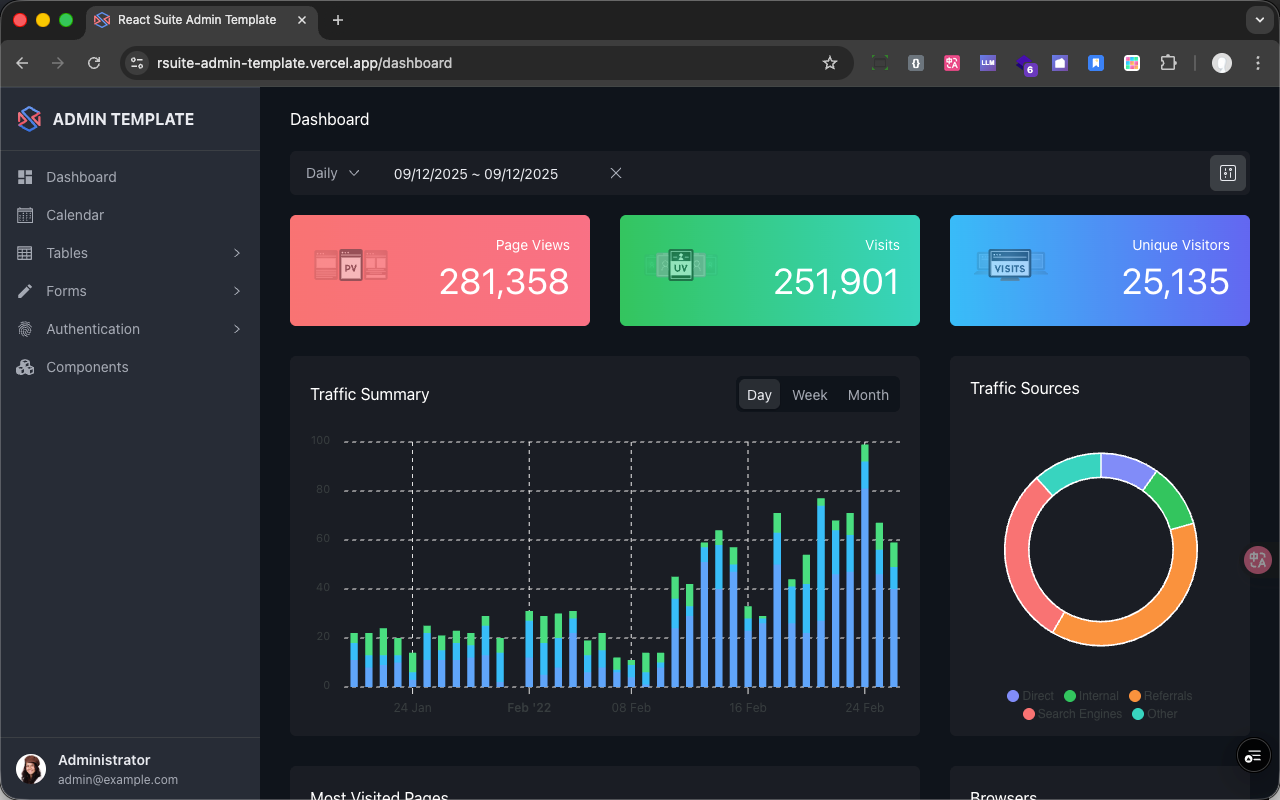Open the Forms menu item

(66, 291)
